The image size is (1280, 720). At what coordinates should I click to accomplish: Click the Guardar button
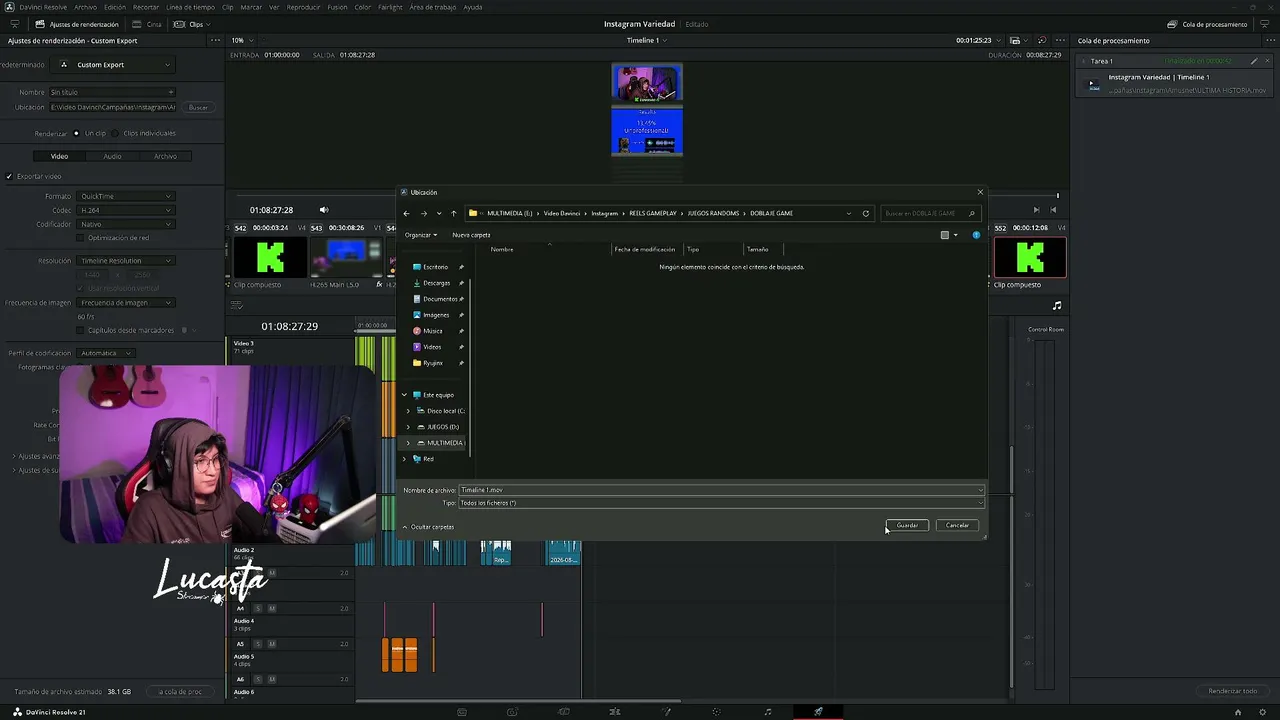[907, 525]
